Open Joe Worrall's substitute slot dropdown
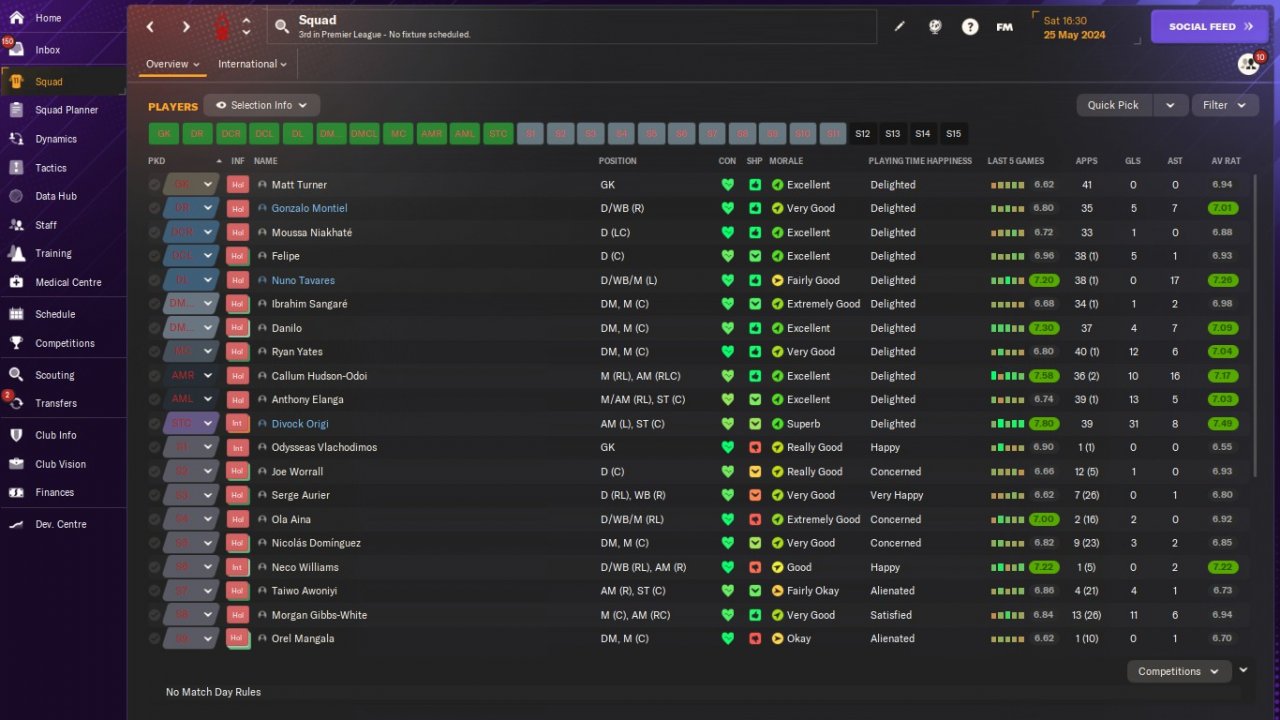 click(191, 472)
